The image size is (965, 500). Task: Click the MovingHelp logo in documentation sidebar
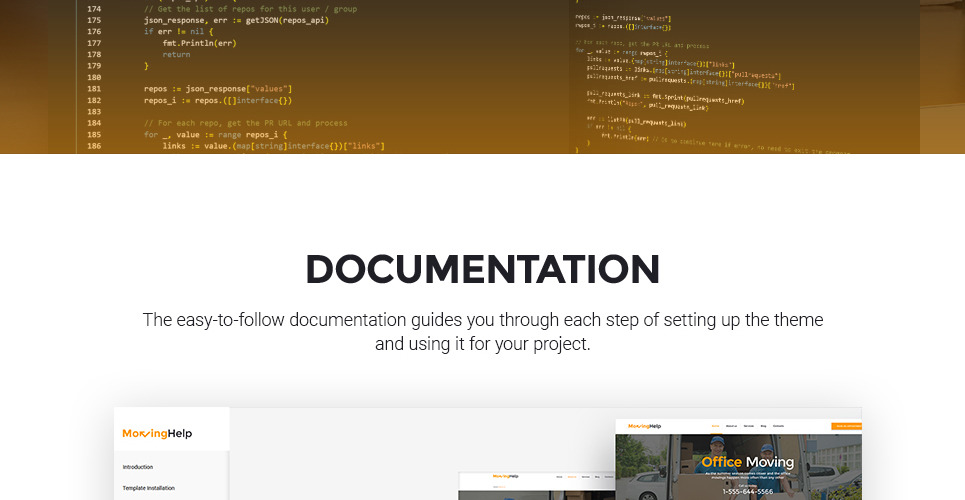pos(157,433)
